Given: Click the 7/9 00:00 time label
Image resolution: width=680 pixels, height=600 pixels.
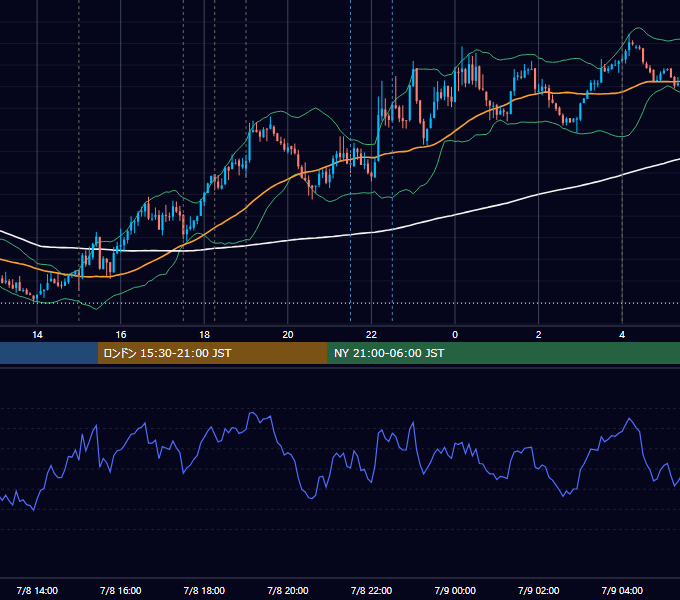Looking at the screenshot, I should click(x=455, y=590).
